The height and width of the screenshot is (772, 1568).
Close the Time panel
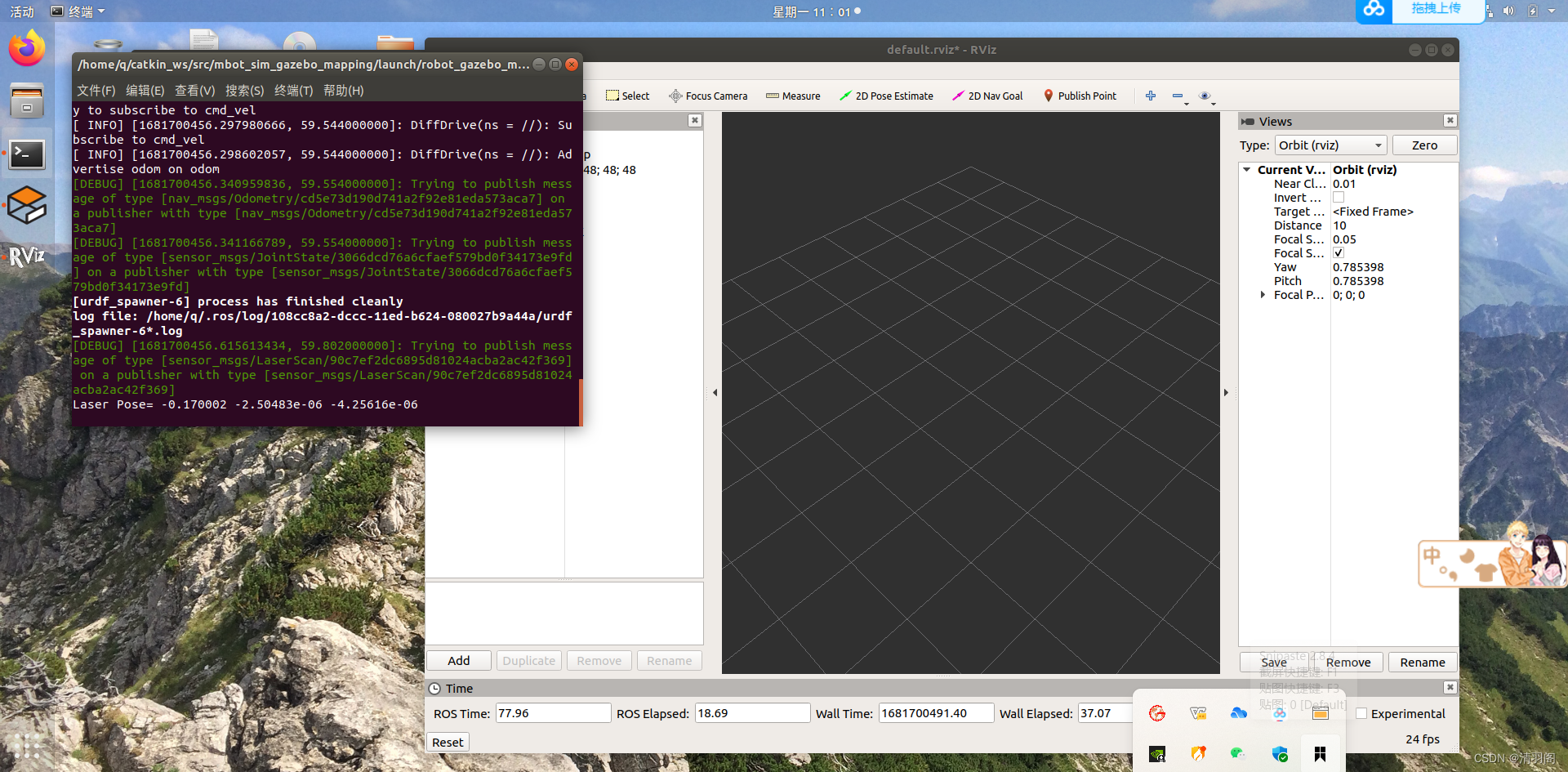[1450, 688]
